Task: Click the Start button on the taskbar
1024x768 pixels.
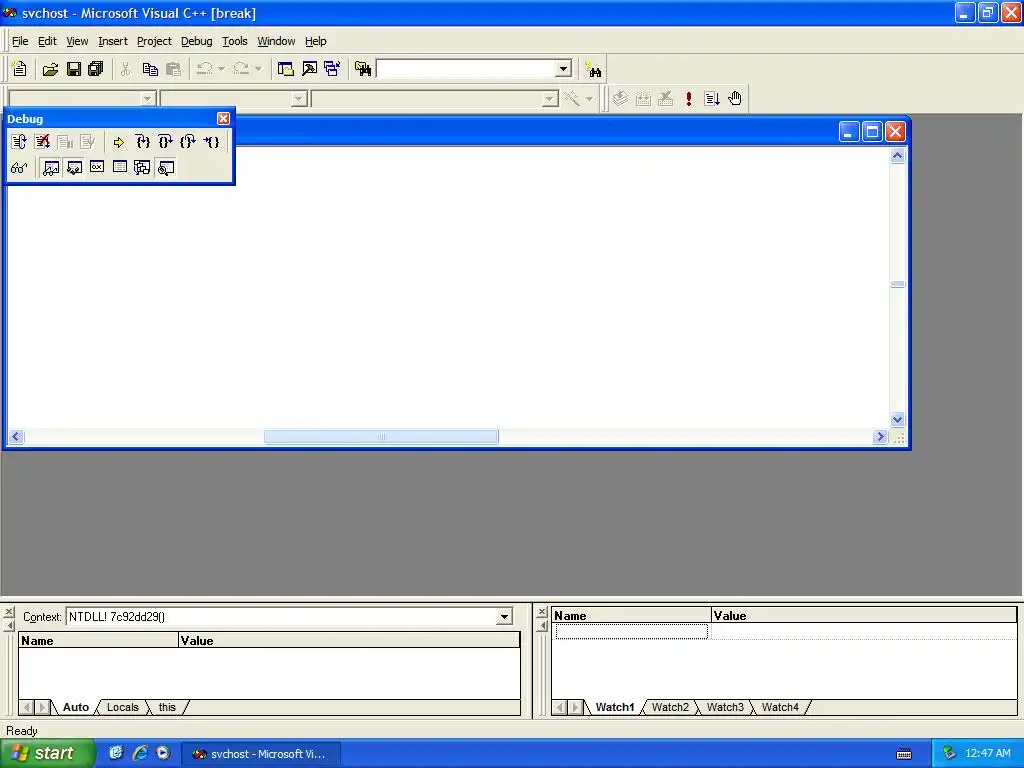Action: pos(47,753)
